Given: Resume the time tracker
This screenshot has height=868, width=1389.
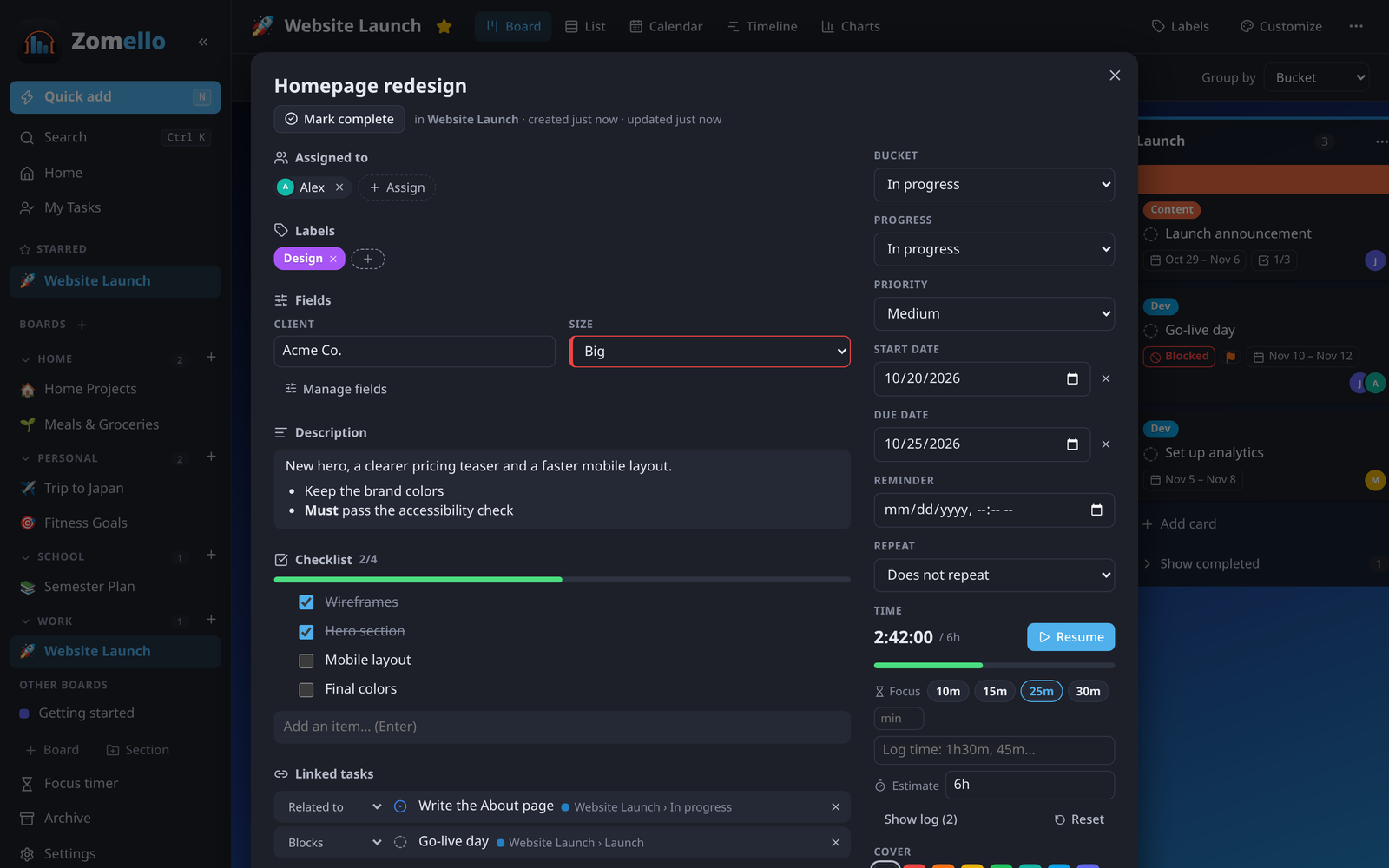Looking at the screenshot, I should pos(1070,637).
